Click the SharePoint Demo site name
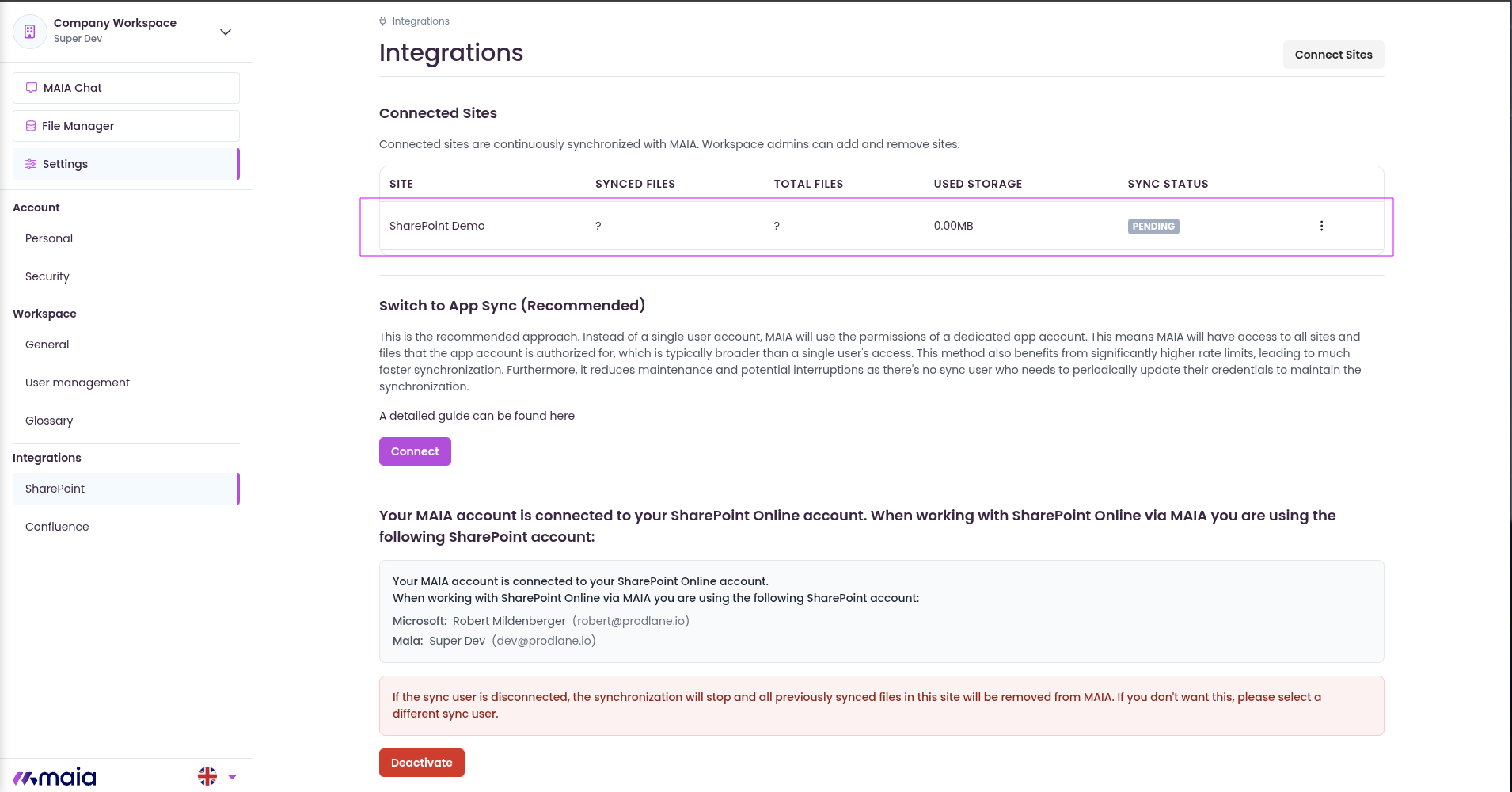Screen dimensions: 1512x792 pos(437,226)
